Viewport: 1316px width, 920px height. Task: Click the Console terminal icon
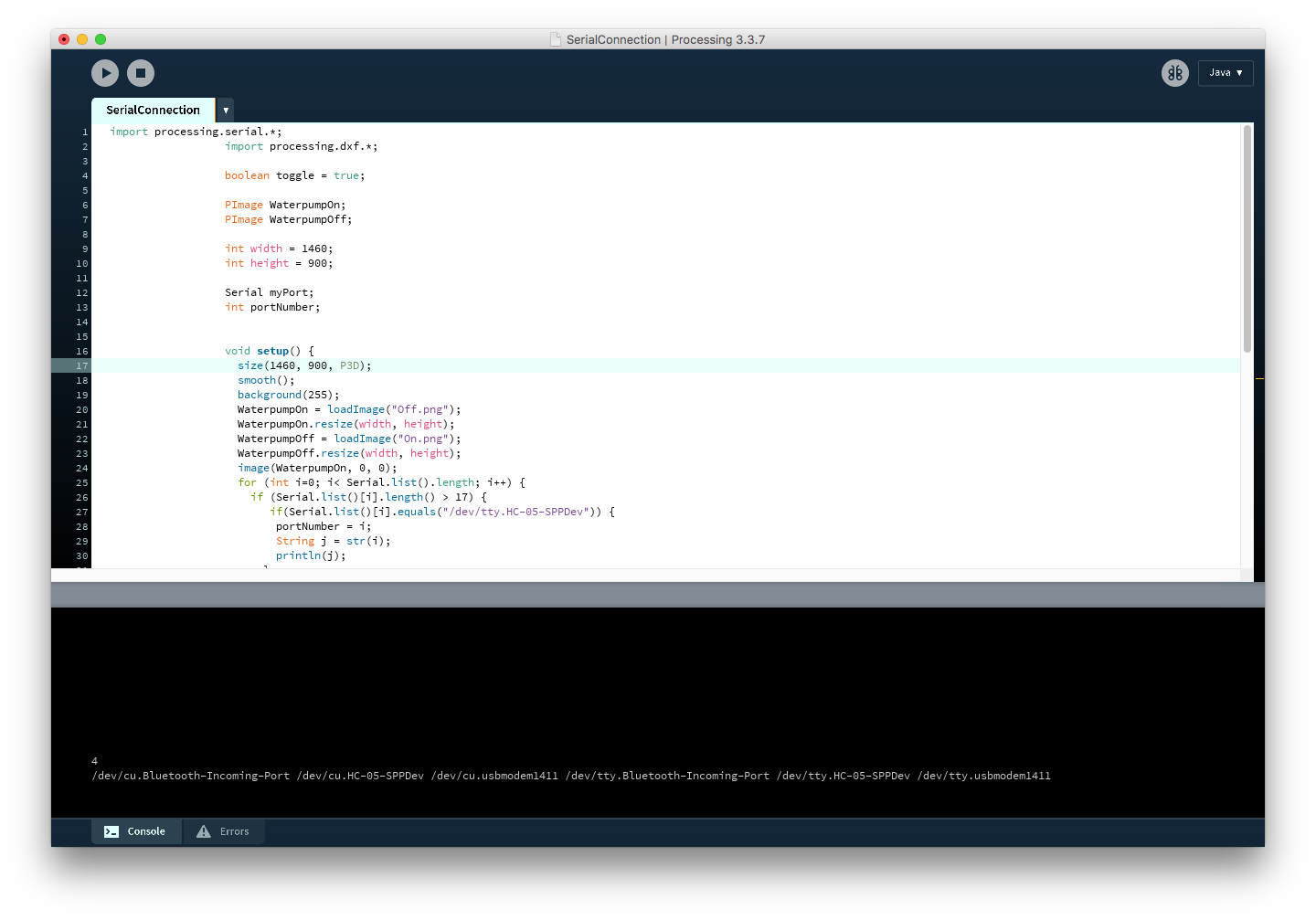[x=111, y=831]
